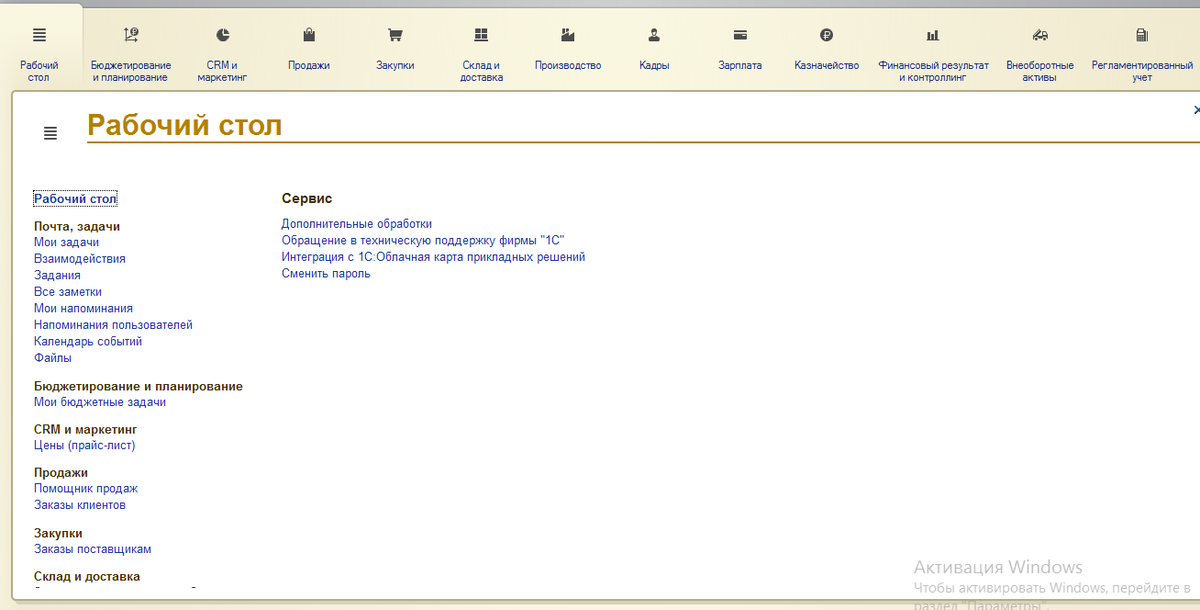Open the Рабочий стол section icon
This screenshot has height=610, width=1200.
coord(39,35)
